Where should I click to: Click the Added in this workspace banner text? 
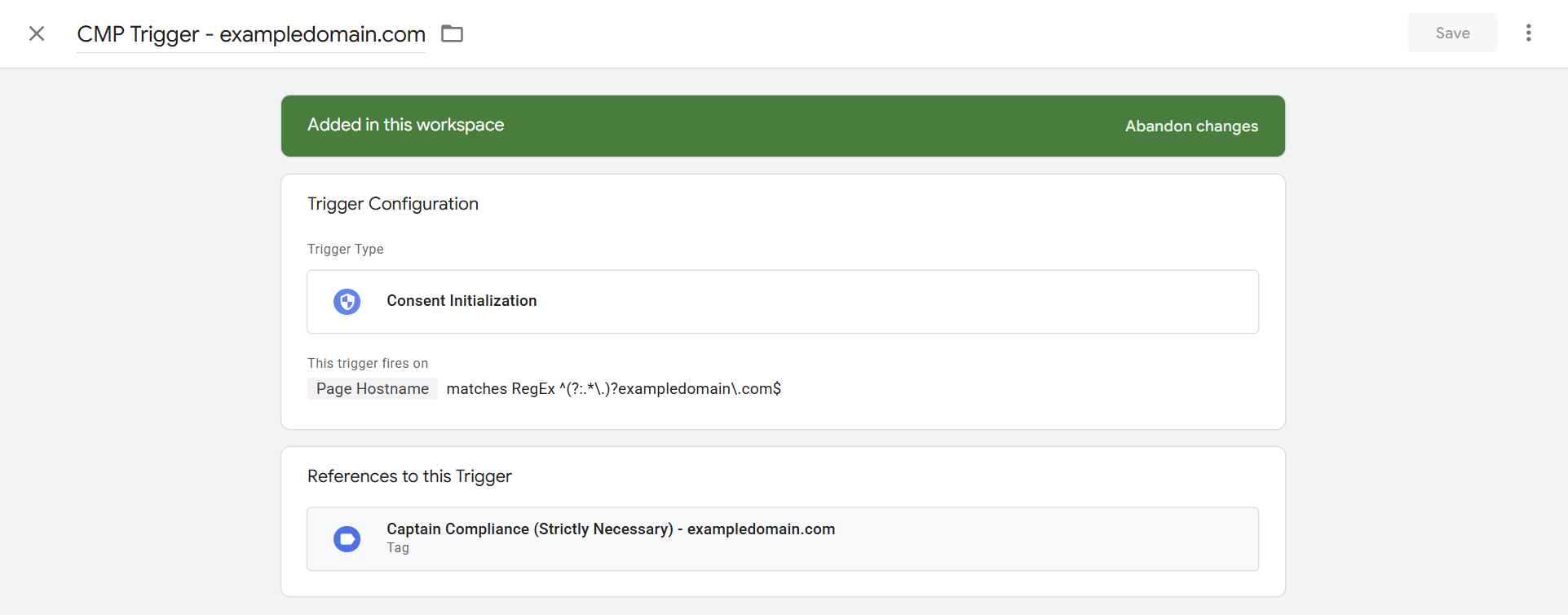point(405,125)
